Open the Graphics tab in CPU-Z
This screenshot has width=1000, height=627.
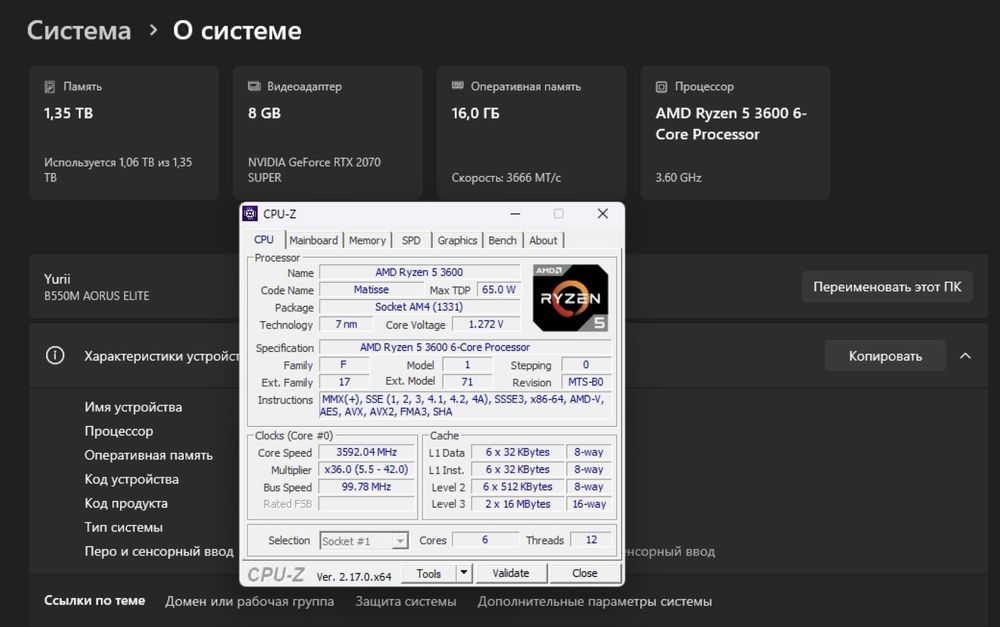coord(457,240)
